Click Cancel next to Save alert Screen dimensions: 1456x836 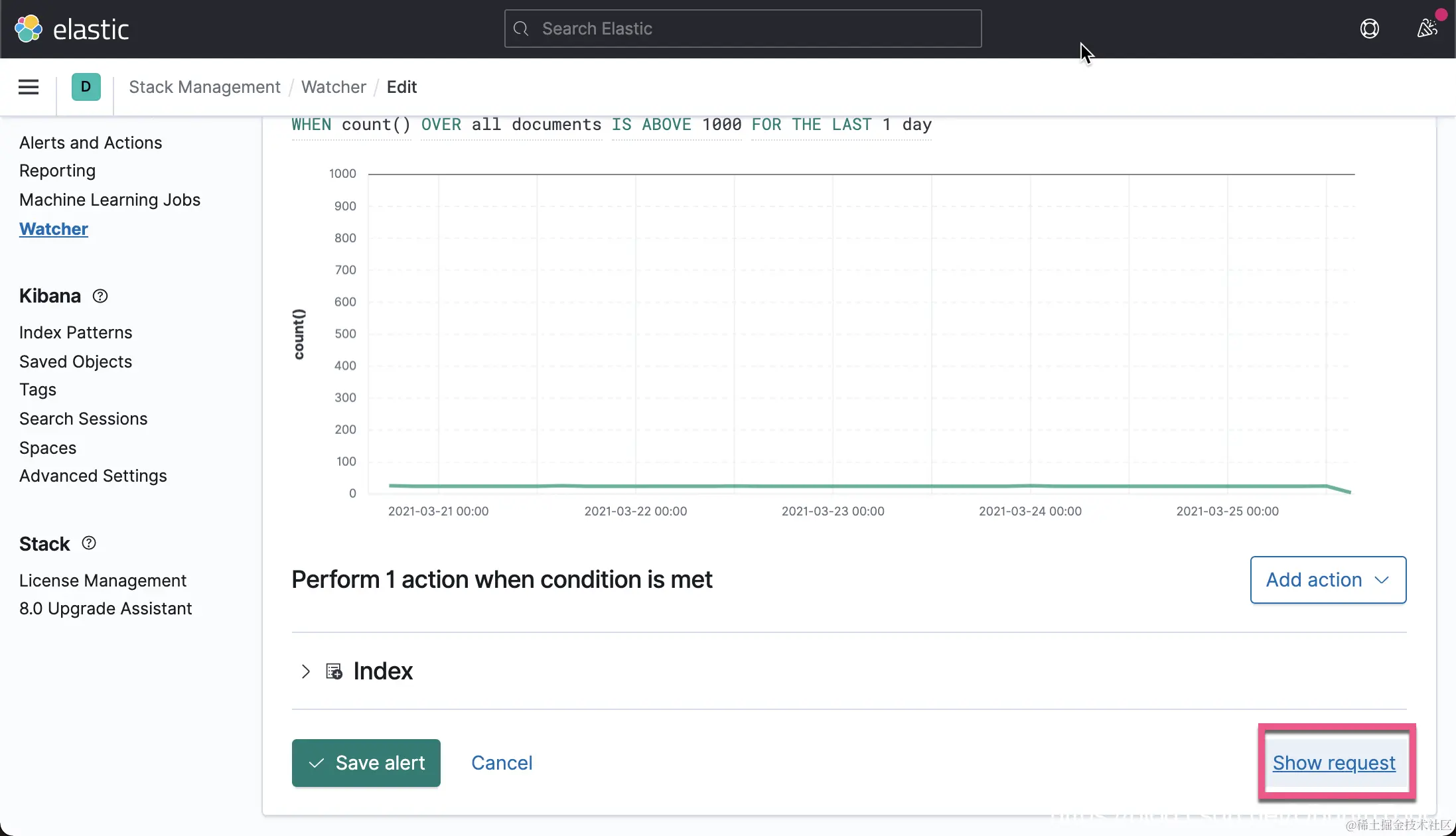[x=501, y=763]
